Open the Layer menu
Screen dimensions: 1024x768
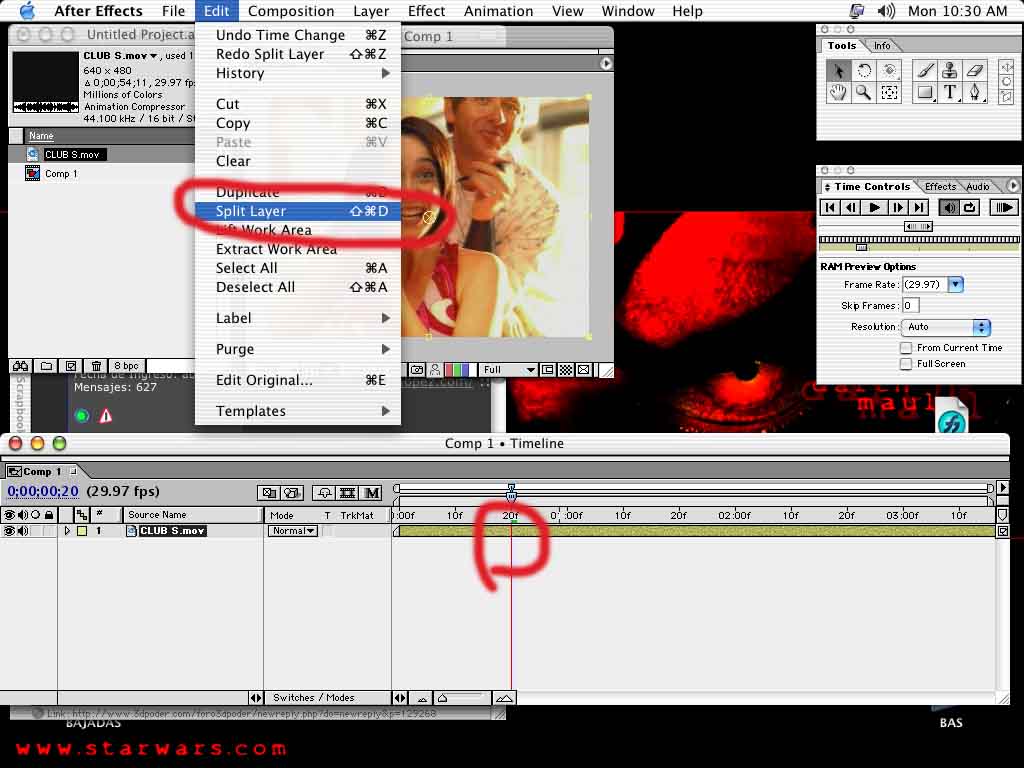371,11
